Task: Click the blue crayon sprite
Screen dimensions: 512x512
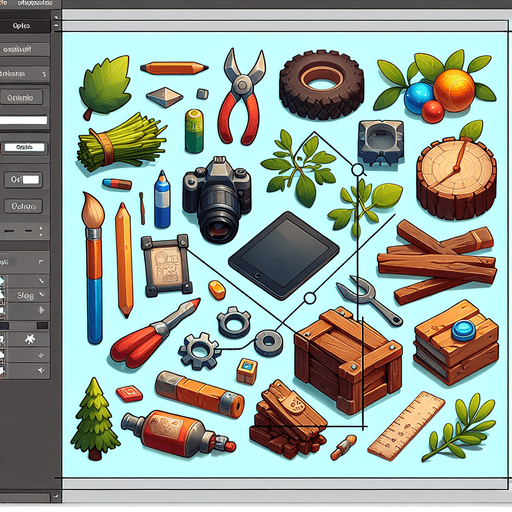Action: tap(162, 199)
